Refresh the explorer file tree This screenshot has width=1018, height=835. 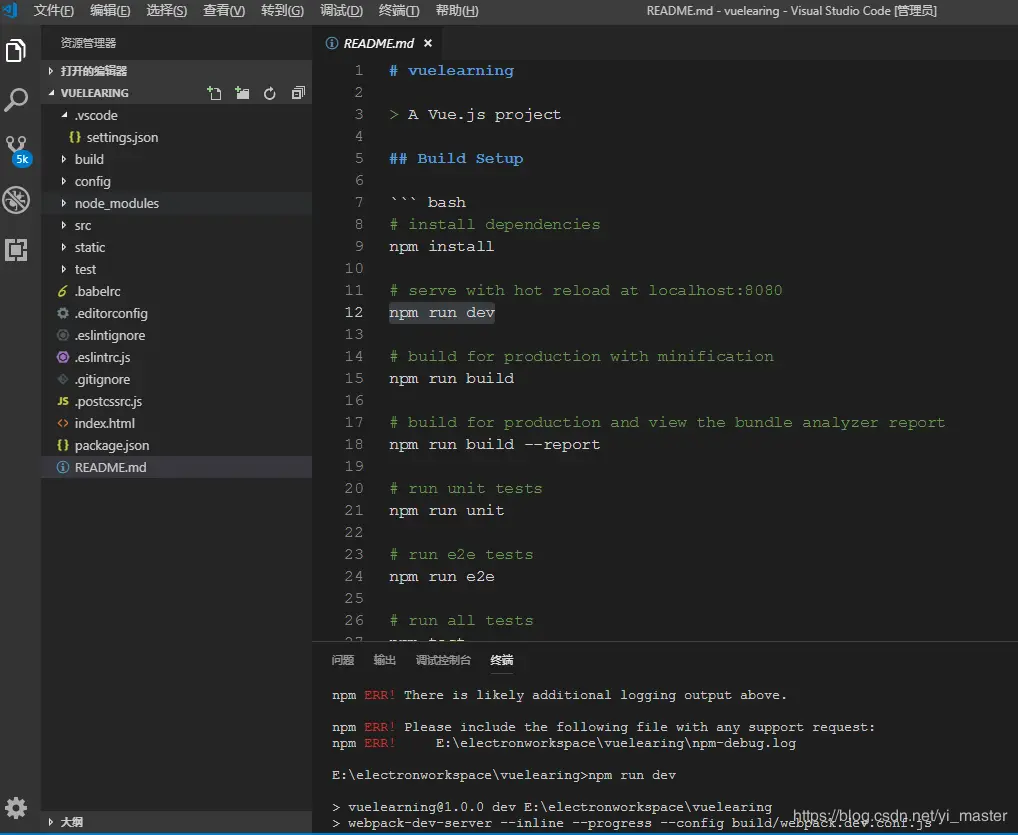(269, 93)
